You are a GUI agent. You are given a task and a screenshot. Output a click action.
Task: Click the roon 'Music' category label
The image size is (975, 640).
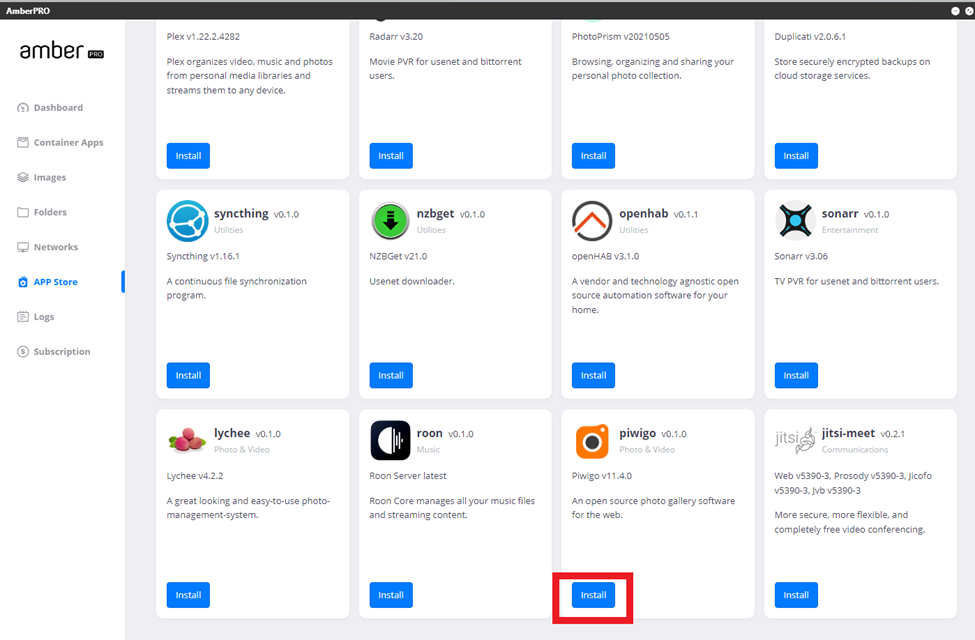point(428,450)
